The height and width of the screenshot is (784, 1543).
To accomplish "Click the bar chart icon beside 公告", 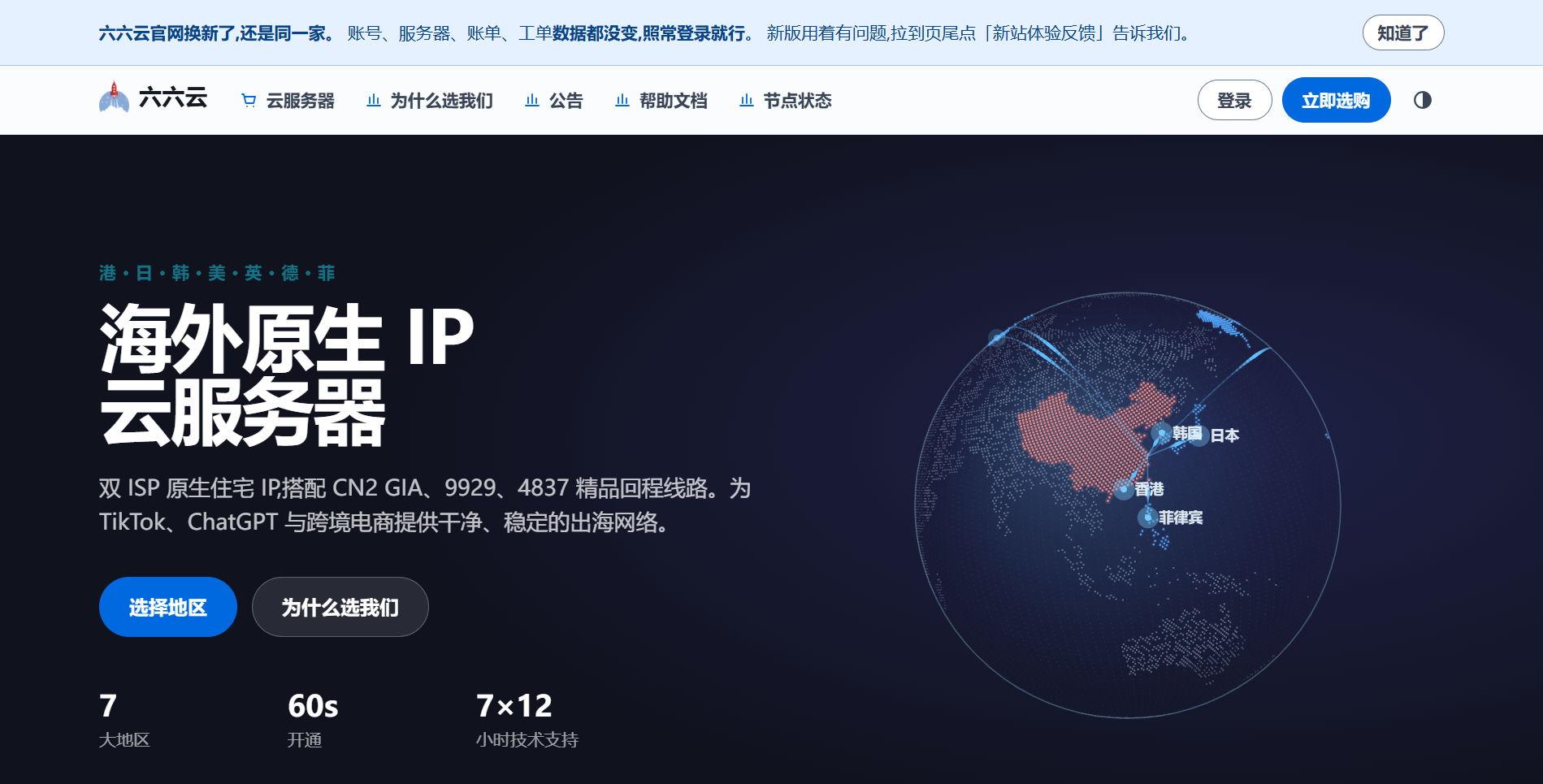I will (x=532, y=101).
